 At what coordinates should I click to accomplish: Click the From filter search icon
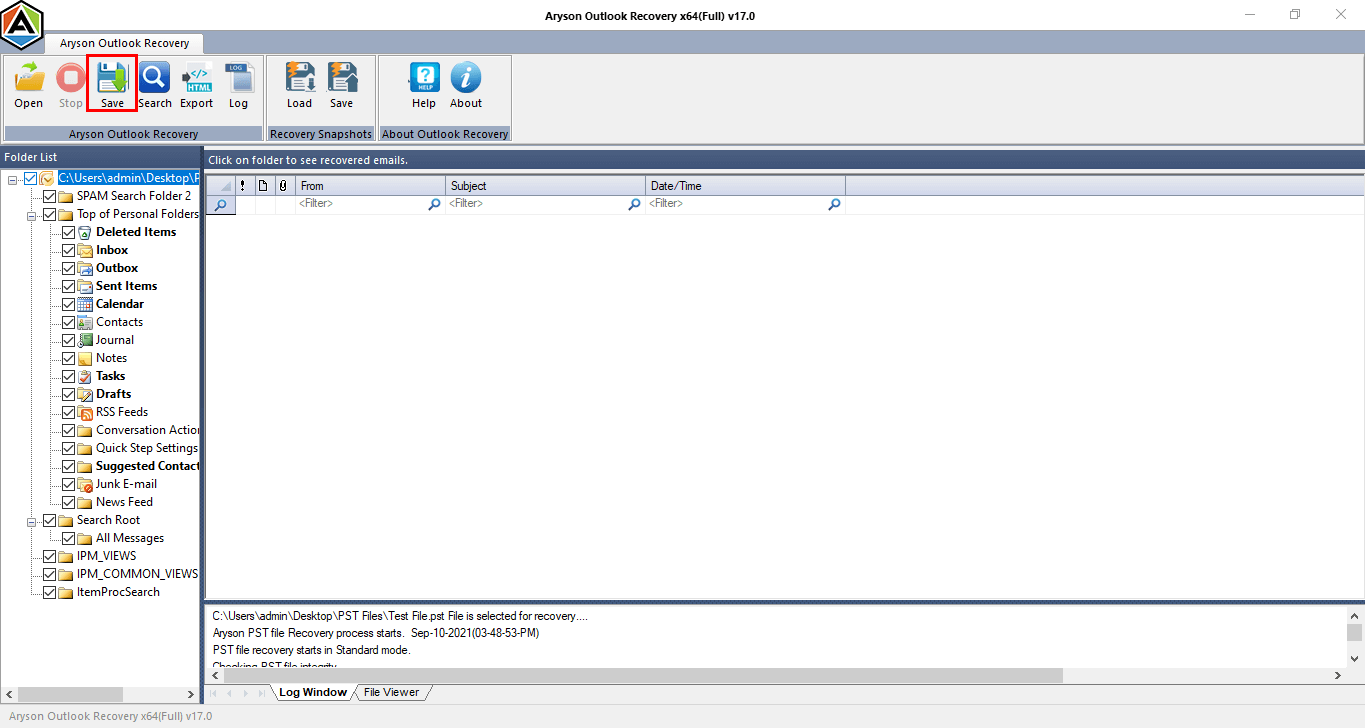434,204
